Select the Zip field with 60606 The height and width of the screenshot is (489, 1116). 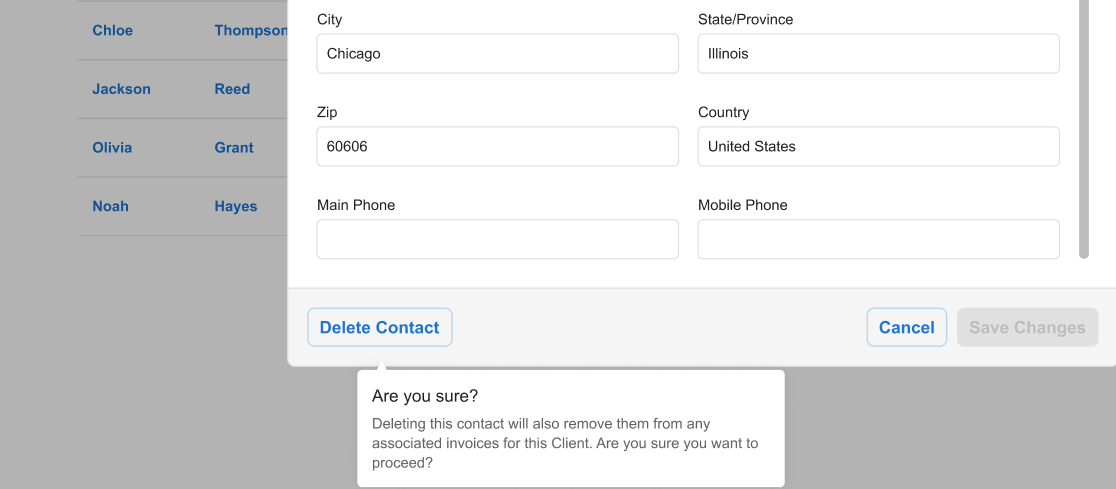[497, 146]
